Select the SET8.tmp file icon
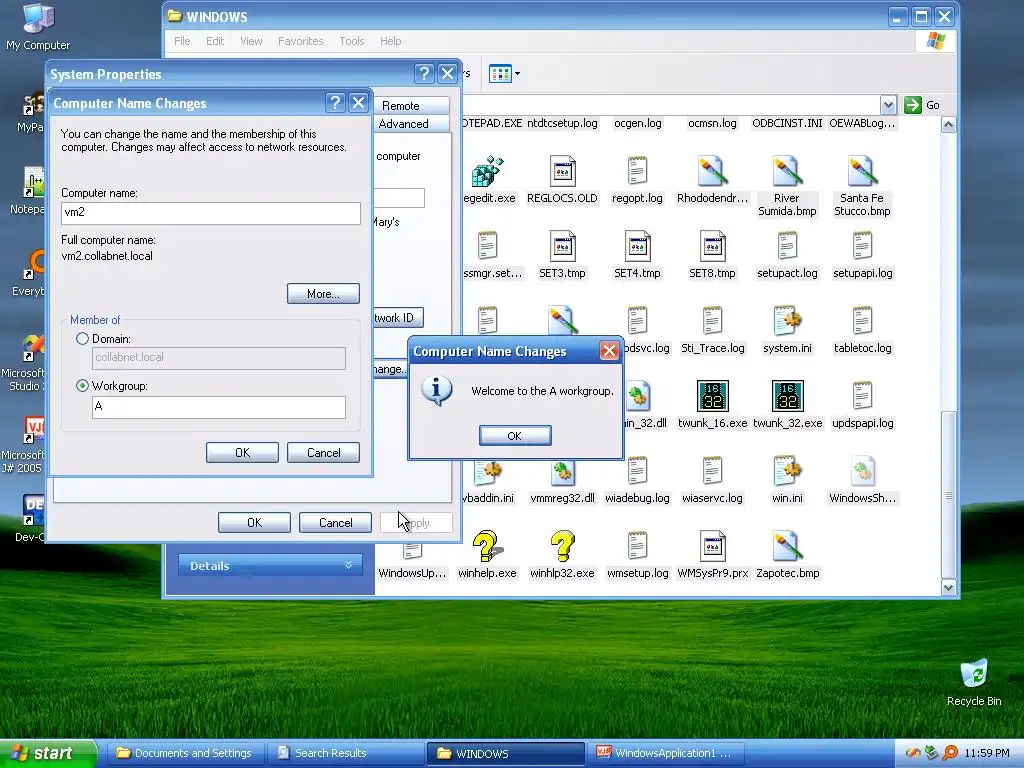 click(712, 246)
